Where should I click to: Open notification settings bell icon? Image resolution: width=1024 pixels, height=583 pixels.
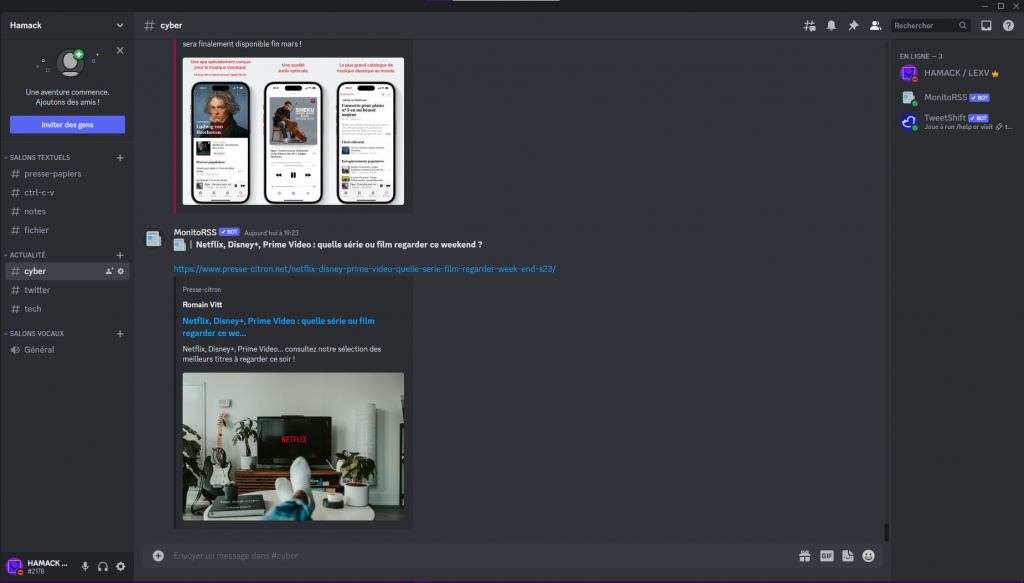click(x=831, y=25)
